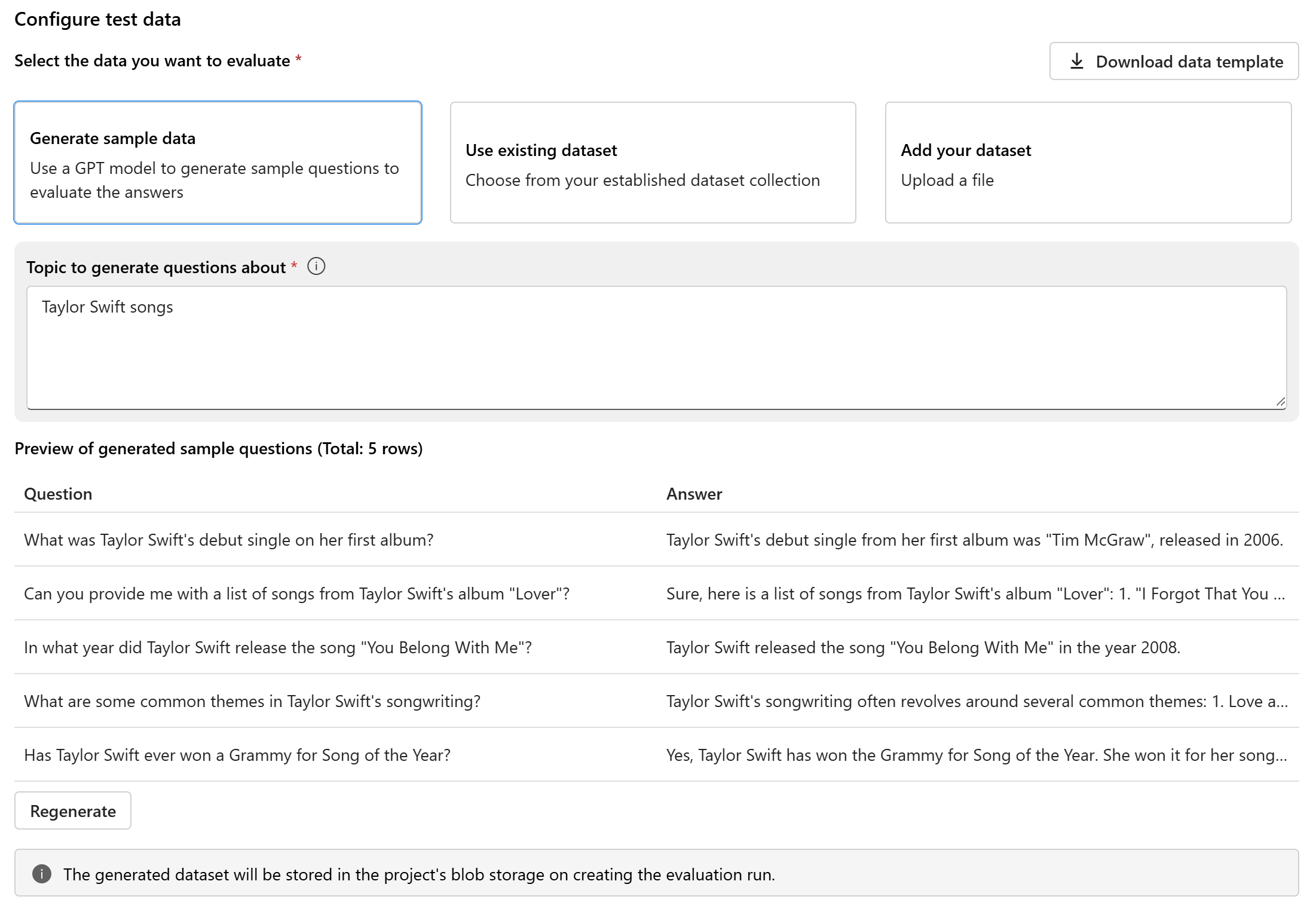This screenshot has width=1313, height=924.
Task: Select the common themes songwriting question
Action: (252, 701)
